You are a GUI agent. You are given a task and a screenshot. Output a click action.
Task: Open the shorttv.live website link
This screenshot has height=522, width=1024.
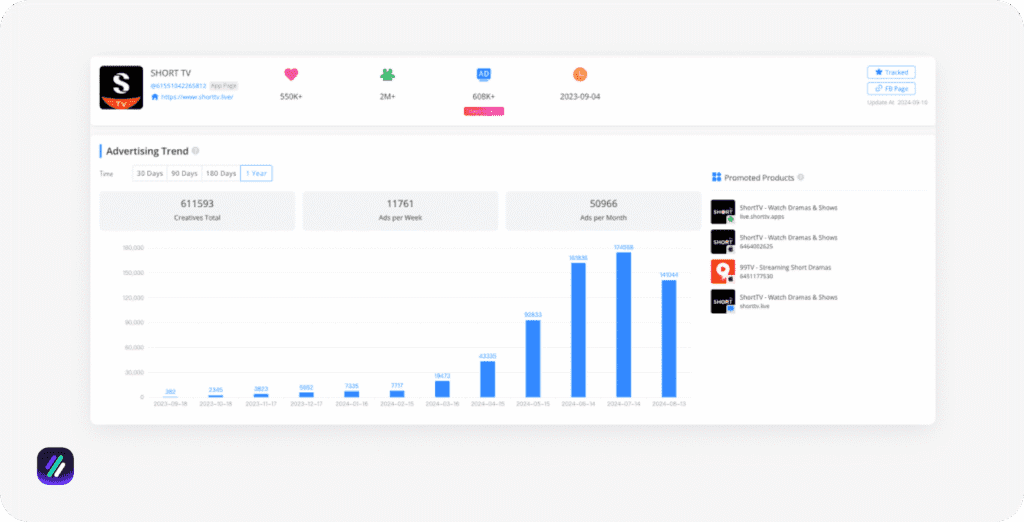pyautogui.click(x=197, y=97)
